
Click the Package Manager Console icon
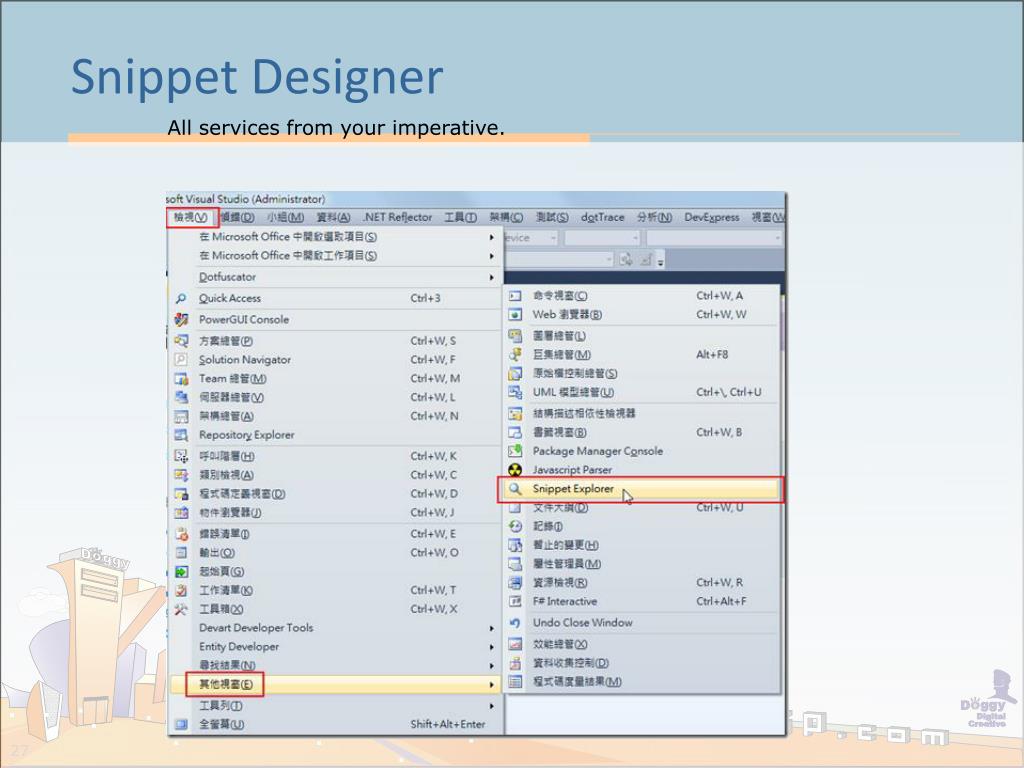(x=515, y=451)
